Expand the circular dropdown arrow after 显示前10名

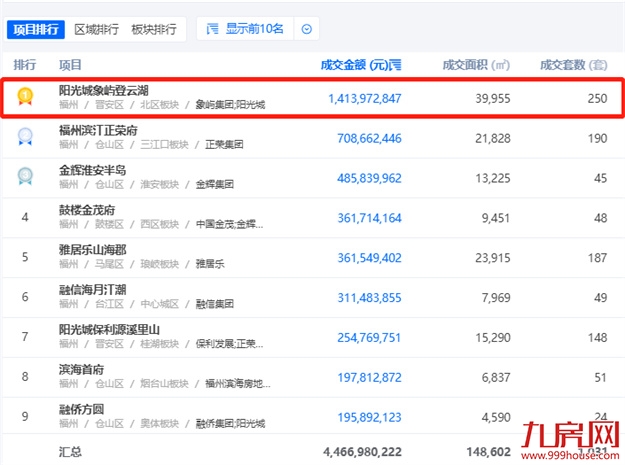tap(307, 29)
